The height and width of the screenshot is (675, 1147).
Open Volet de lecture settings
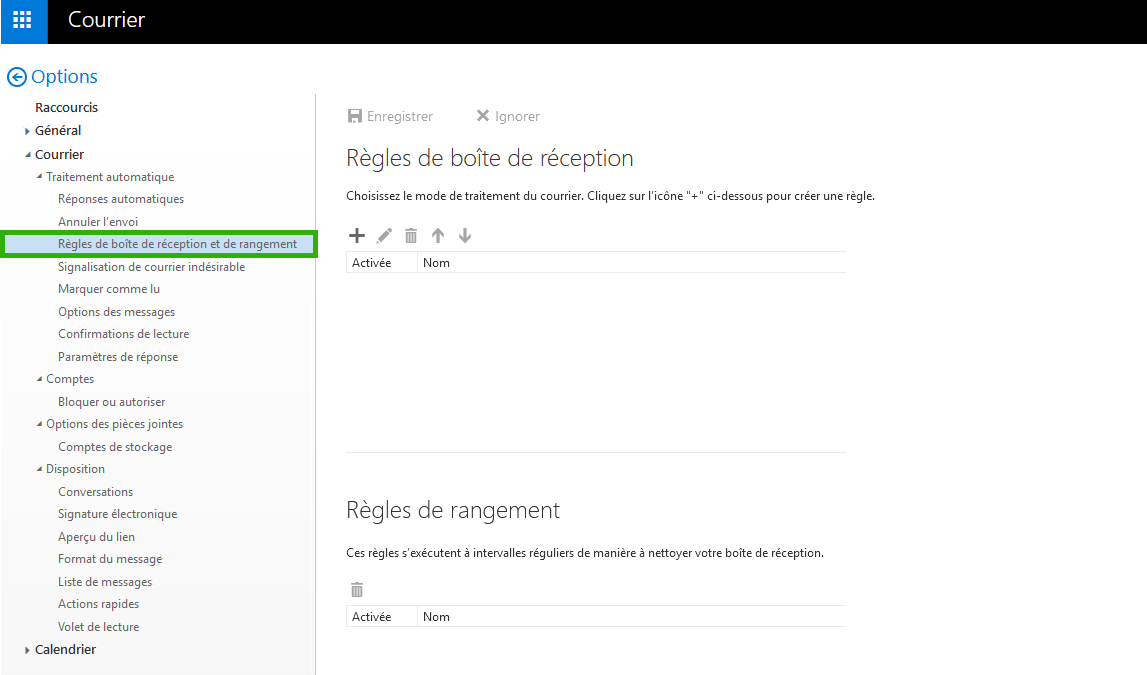(x=98, y=627)
